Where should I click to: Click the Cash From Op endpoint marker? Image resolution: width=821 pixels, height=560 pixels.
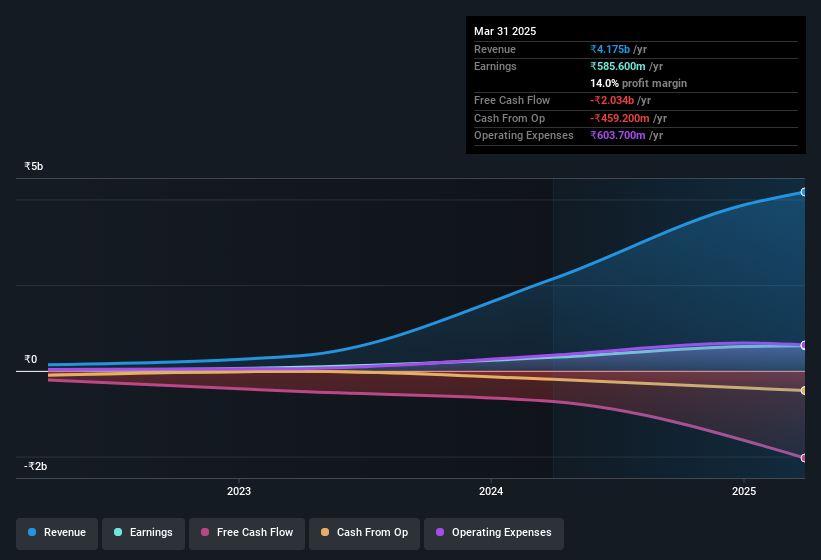point(803,390)
